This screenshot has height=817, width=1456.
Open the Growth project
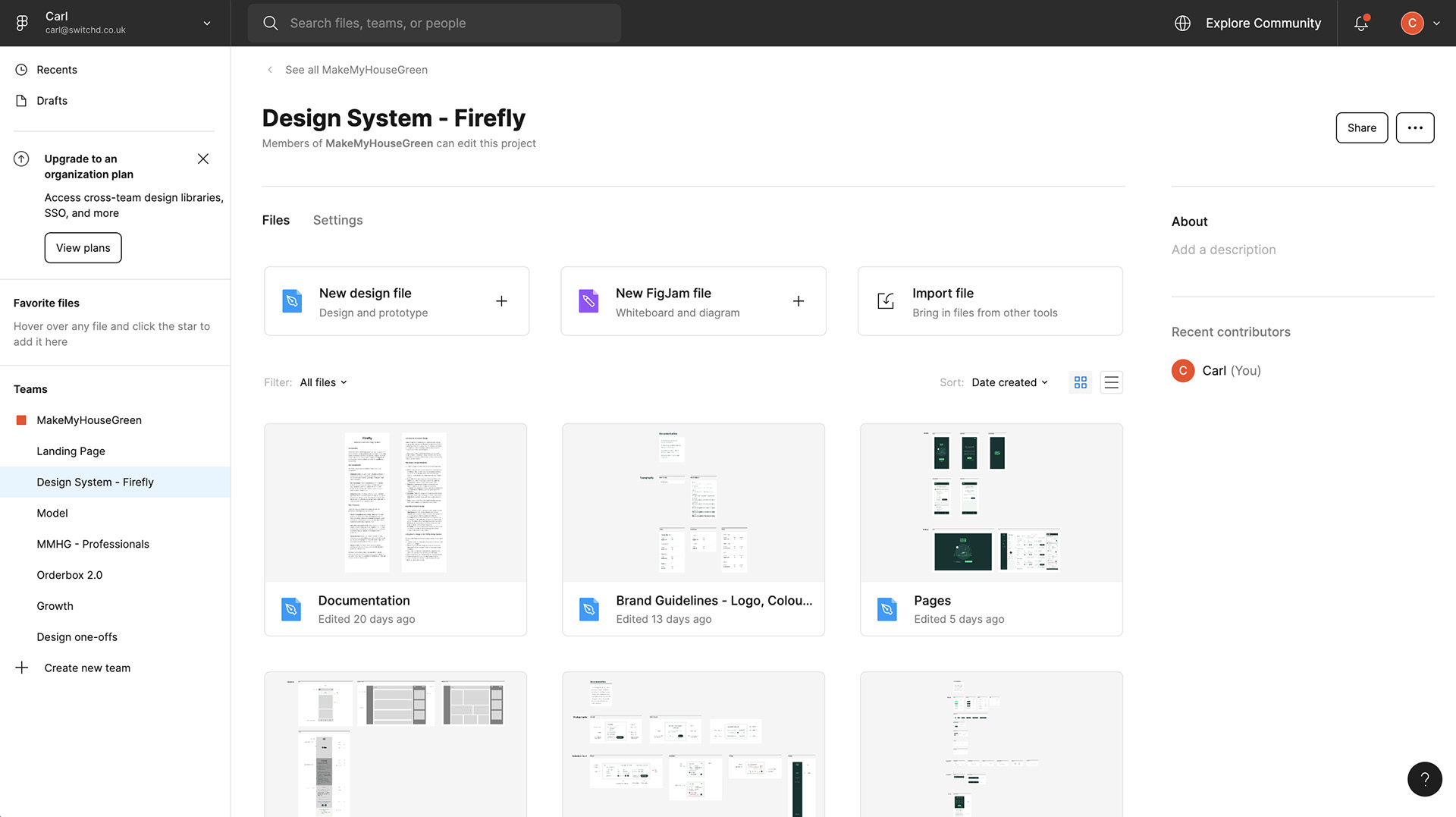tap(115, 606)
